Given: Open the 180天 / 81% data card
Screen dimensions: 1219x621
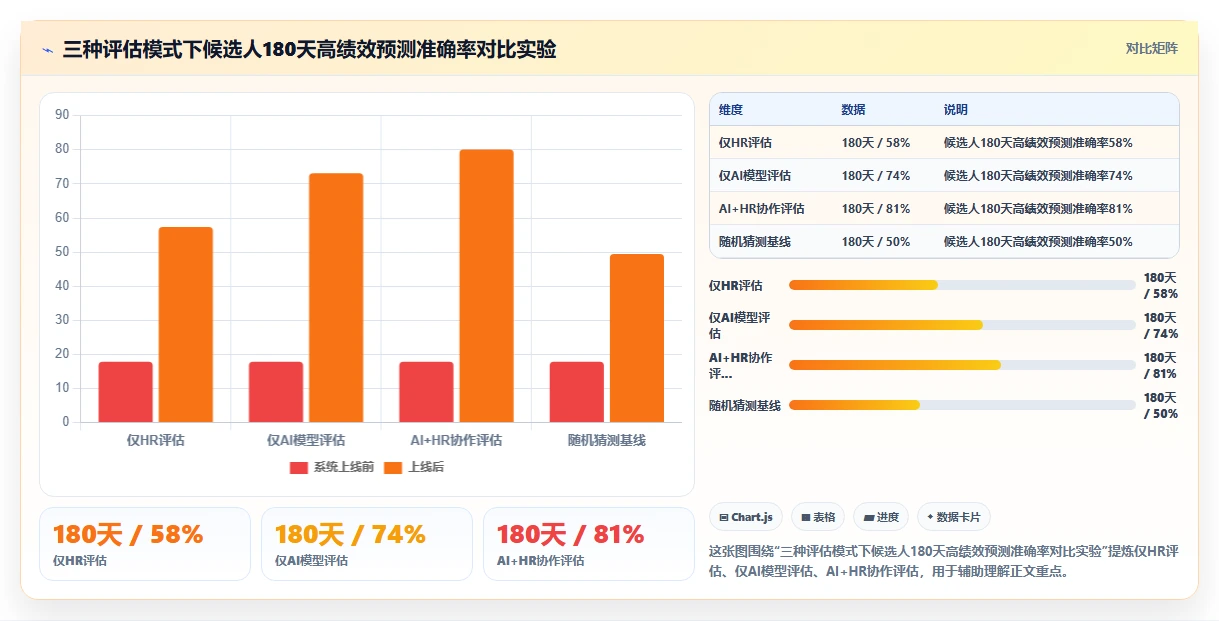Looking at the screenshot, I should click(x=589, y=544).
